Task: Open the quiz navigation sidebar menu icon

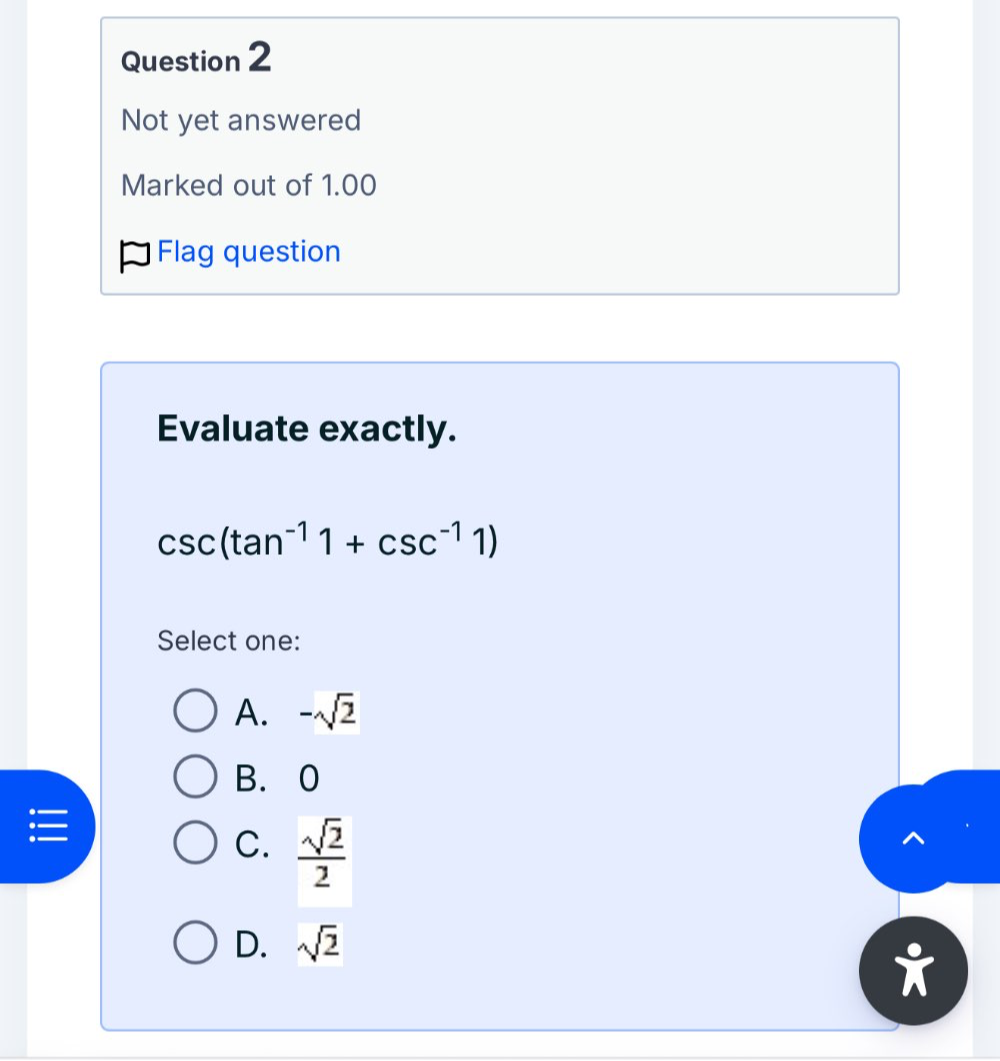Action: (47, 827)
